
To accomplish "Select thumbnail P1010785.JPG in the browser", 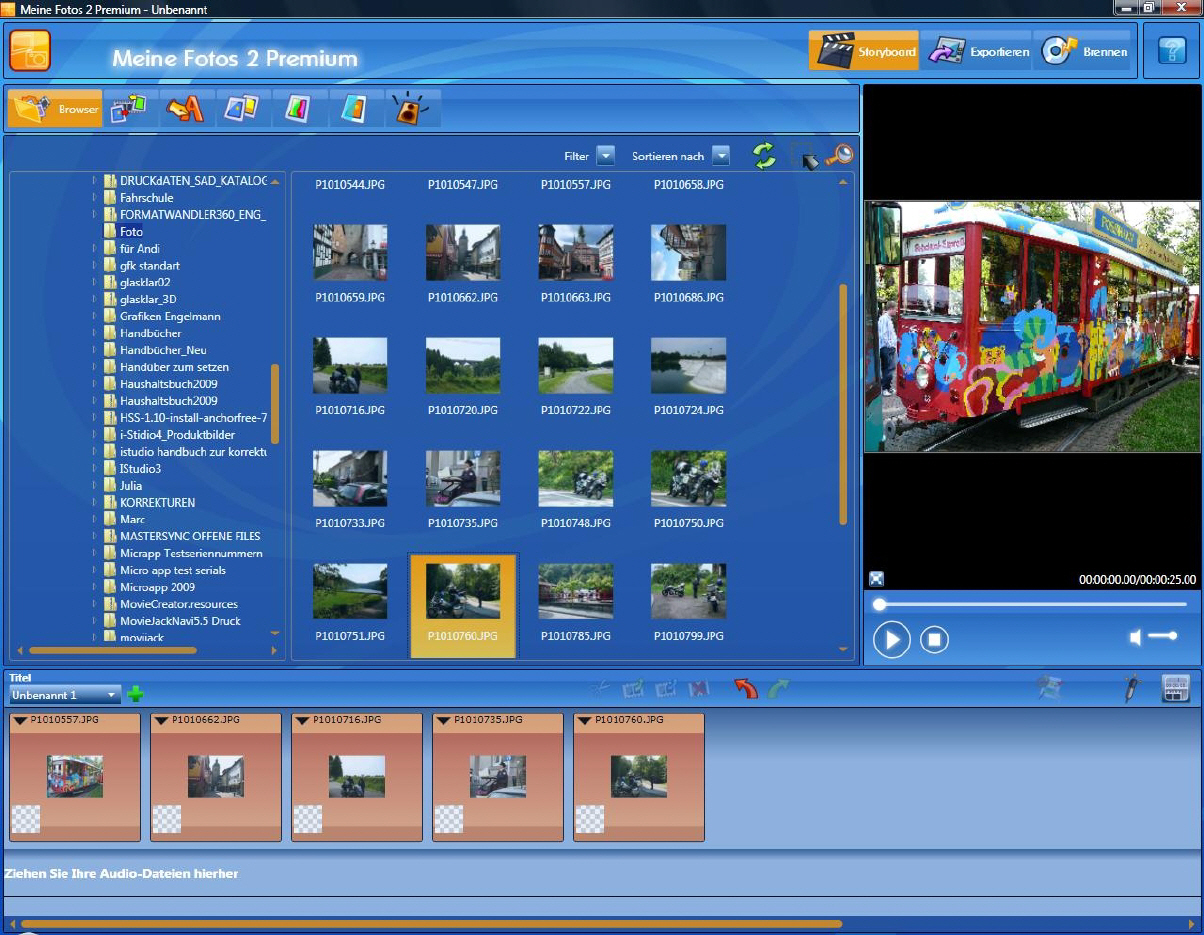I will click(575, 593).
